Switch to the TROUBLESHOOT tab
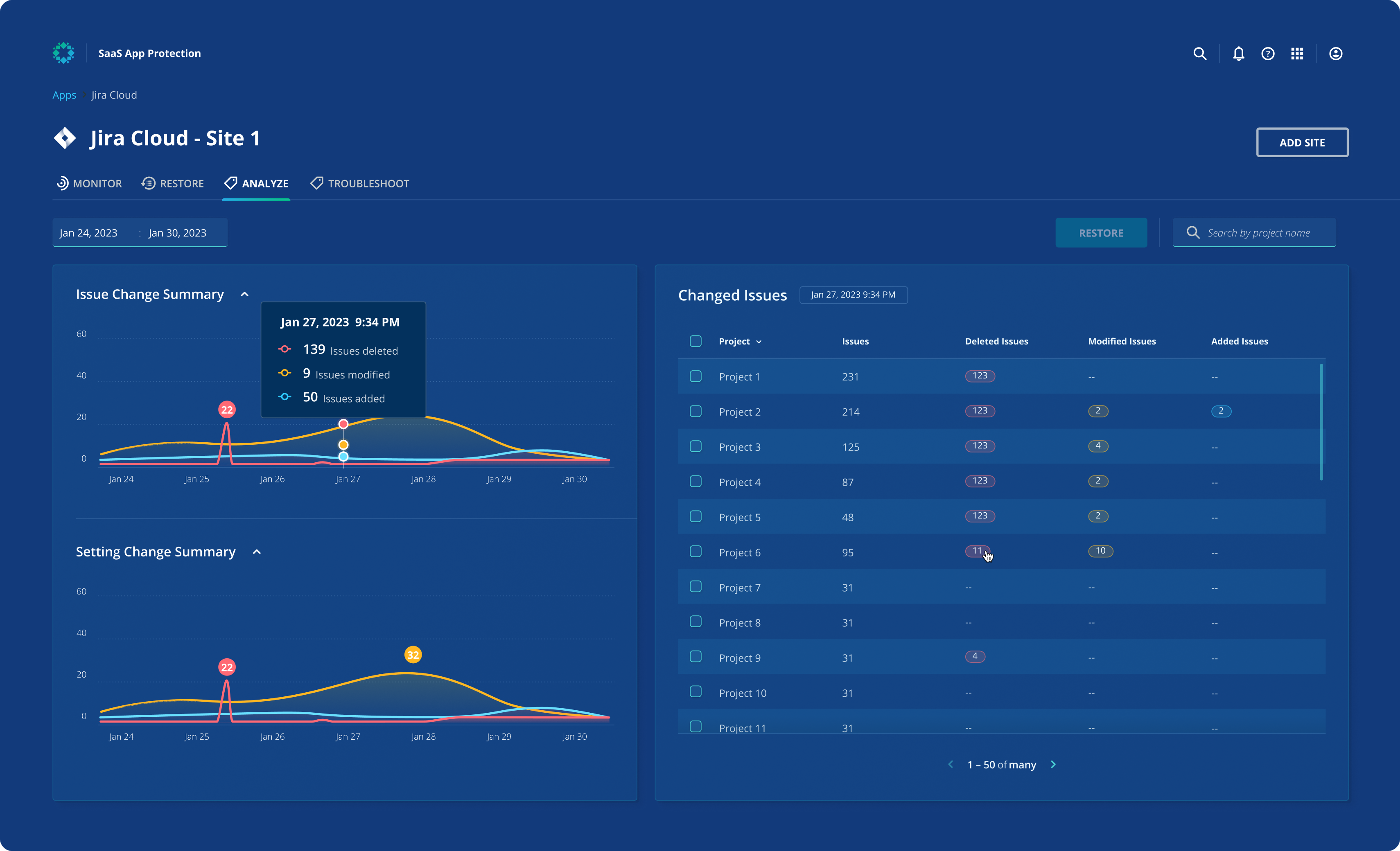 click(x=360, y=183)
